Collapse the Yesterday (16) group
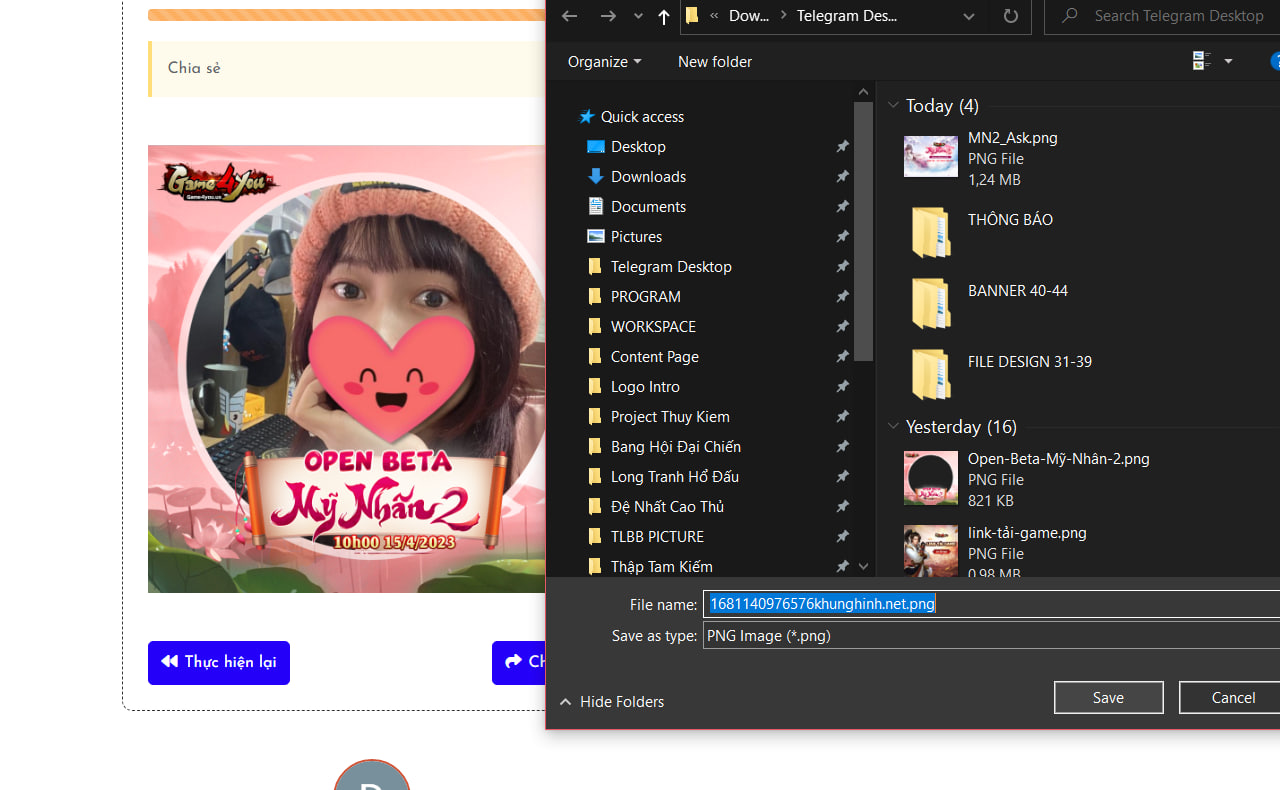This screenshot has width=1280, height=790. click(x=893, y=426)
